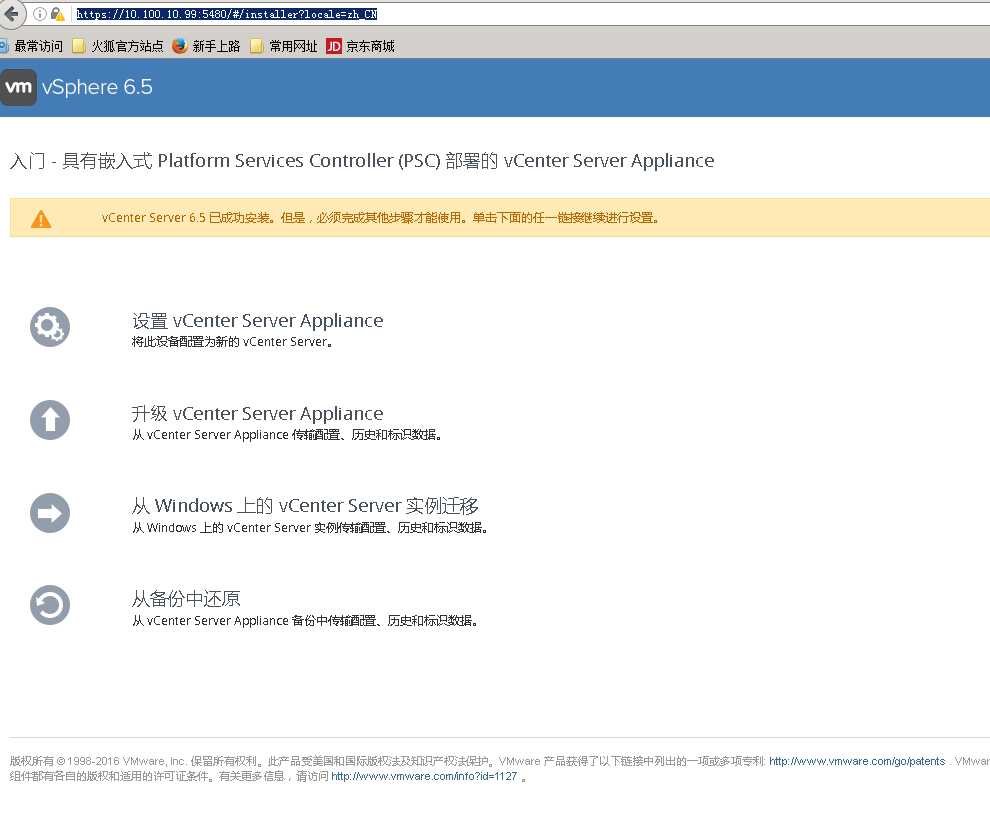Click migrate description starting 从 Windows 上的 vCenter Server 实例传输
Screen dimensions: 990x821
(309, 528)
